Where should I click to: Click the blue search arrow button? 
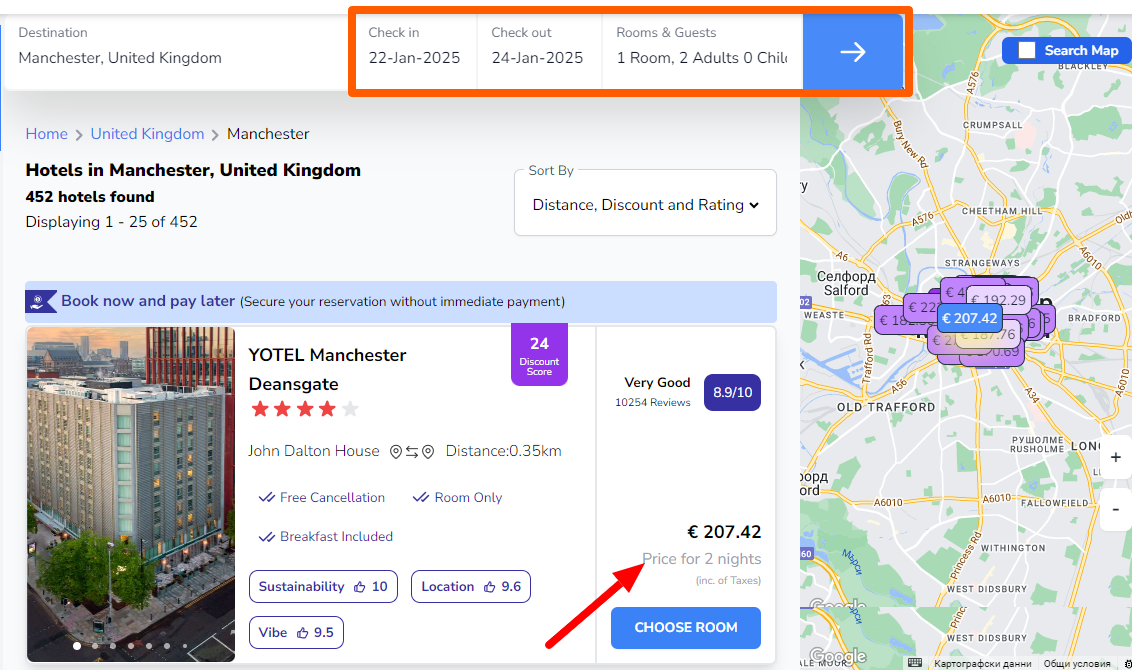(852, 52)
